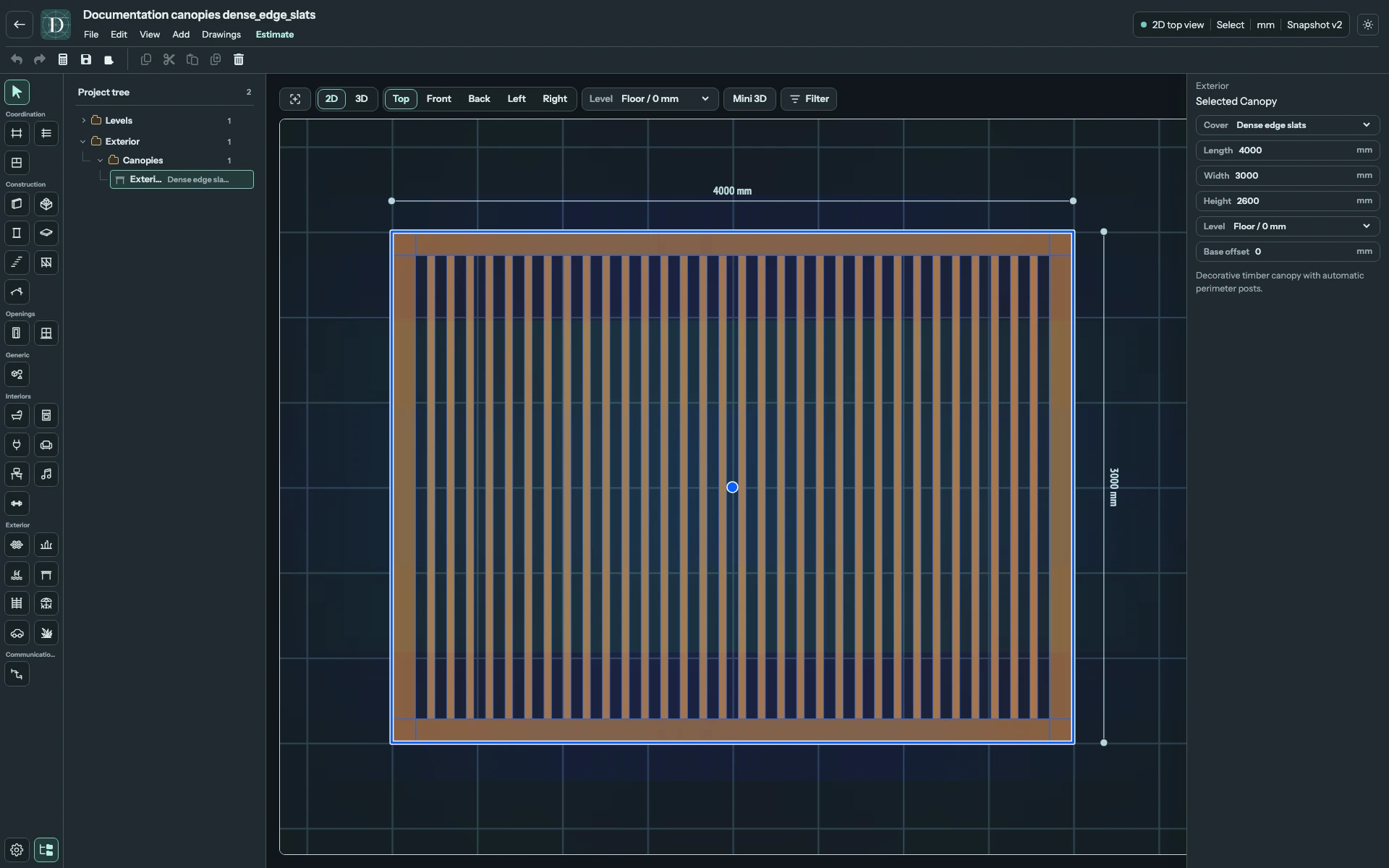Open the Add menu
1389x868 pixels.
181,35
